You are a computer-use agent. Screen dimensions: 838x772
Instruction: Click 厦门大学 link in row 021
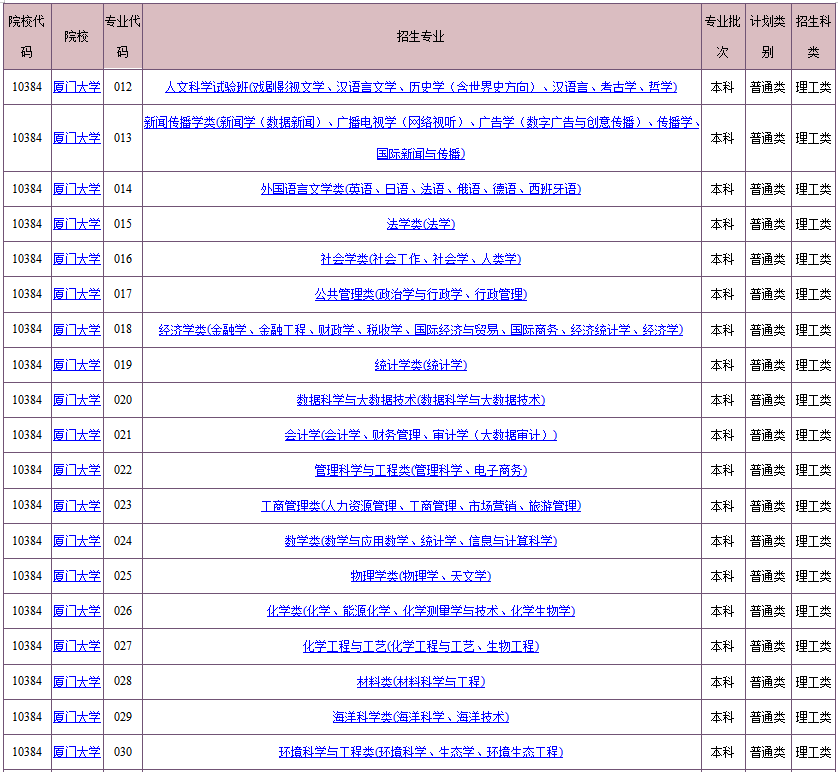pos(77,435)
